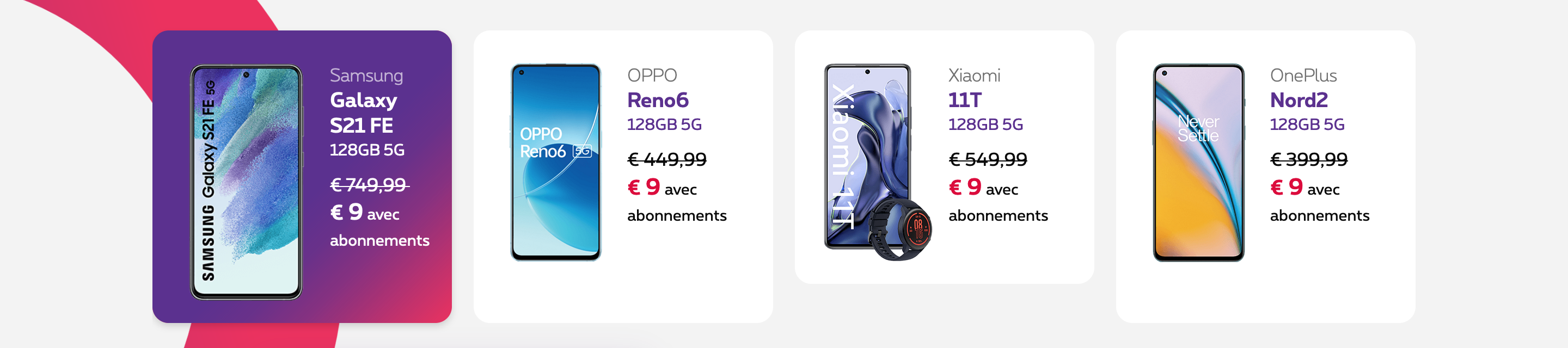Choose the € 9 offer on Reno6 card
Viewport: 1568px width, 348px height.
pyautogui.click(x=644, y=188)
